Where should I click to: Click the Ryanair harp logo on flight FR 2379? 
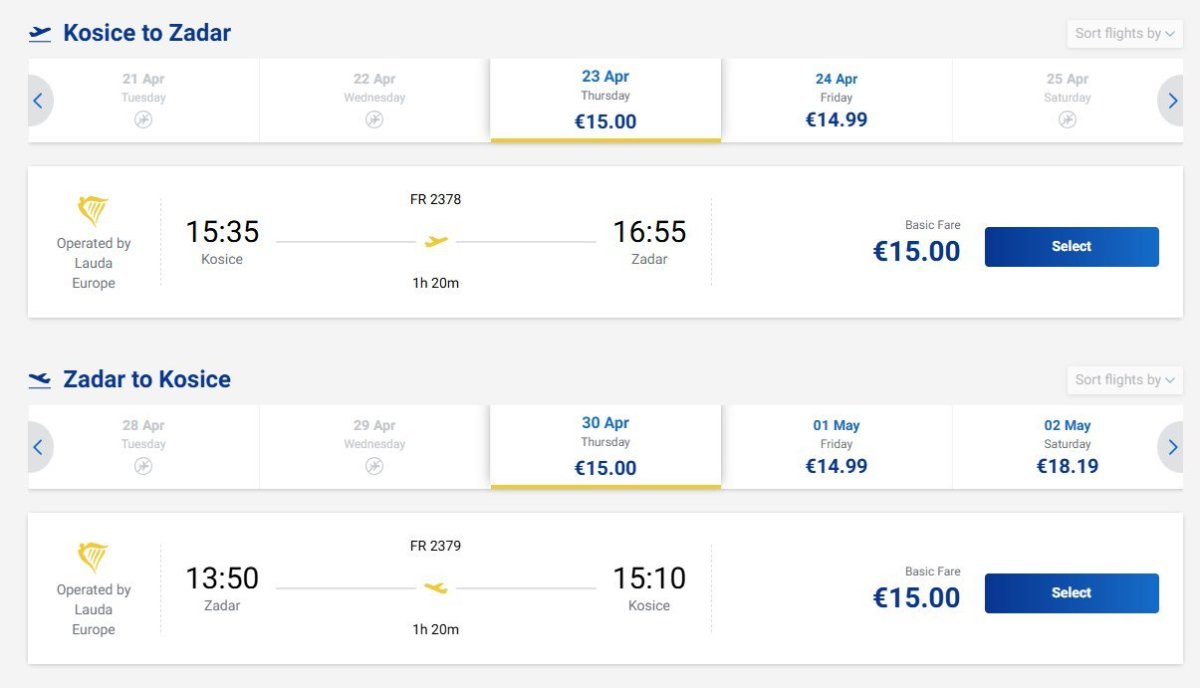[93, 557]
